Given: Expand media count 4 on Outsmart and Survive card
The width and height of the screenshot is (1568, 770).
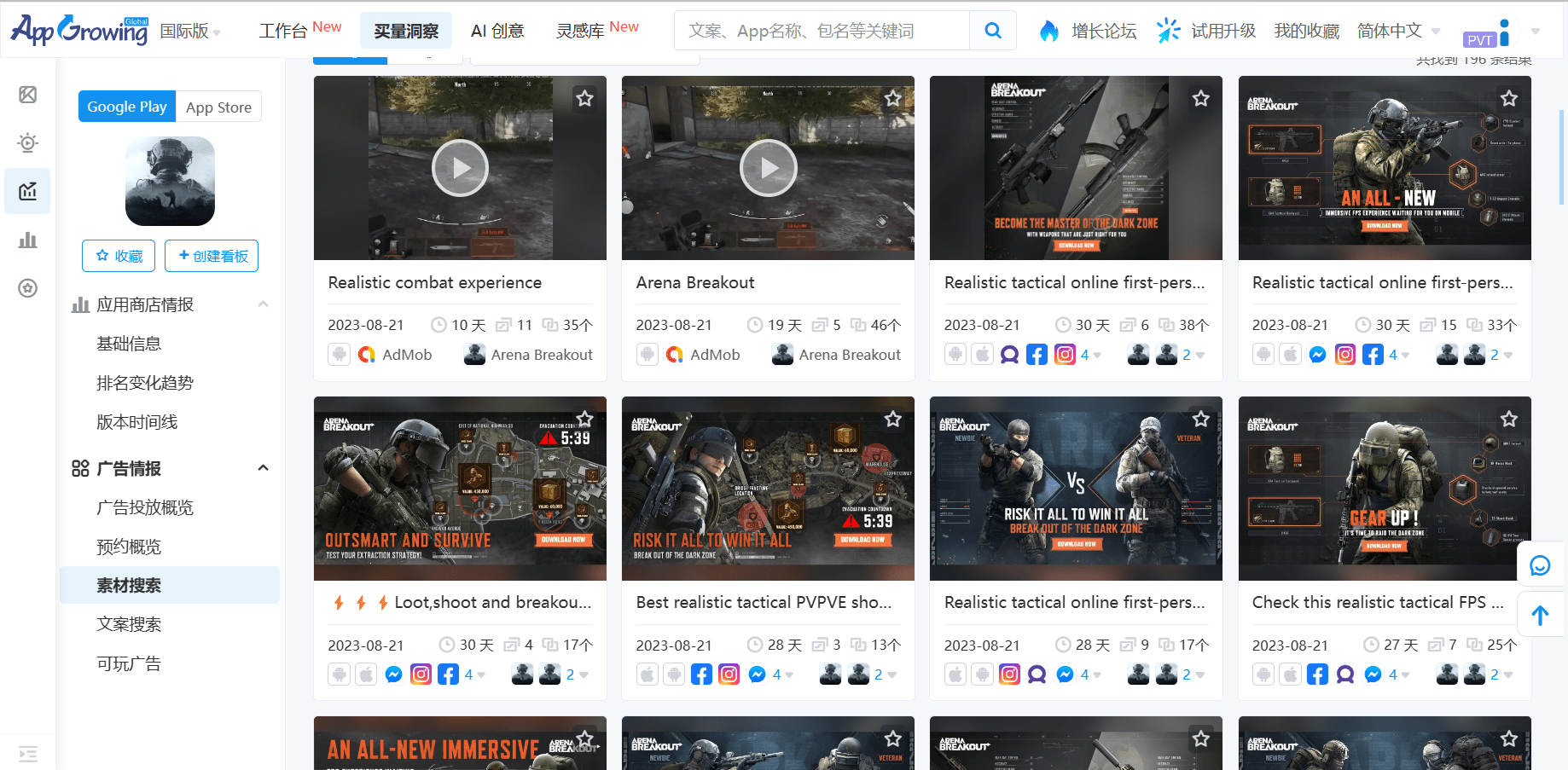Looking at the screenshot, I should coord(473,674).
